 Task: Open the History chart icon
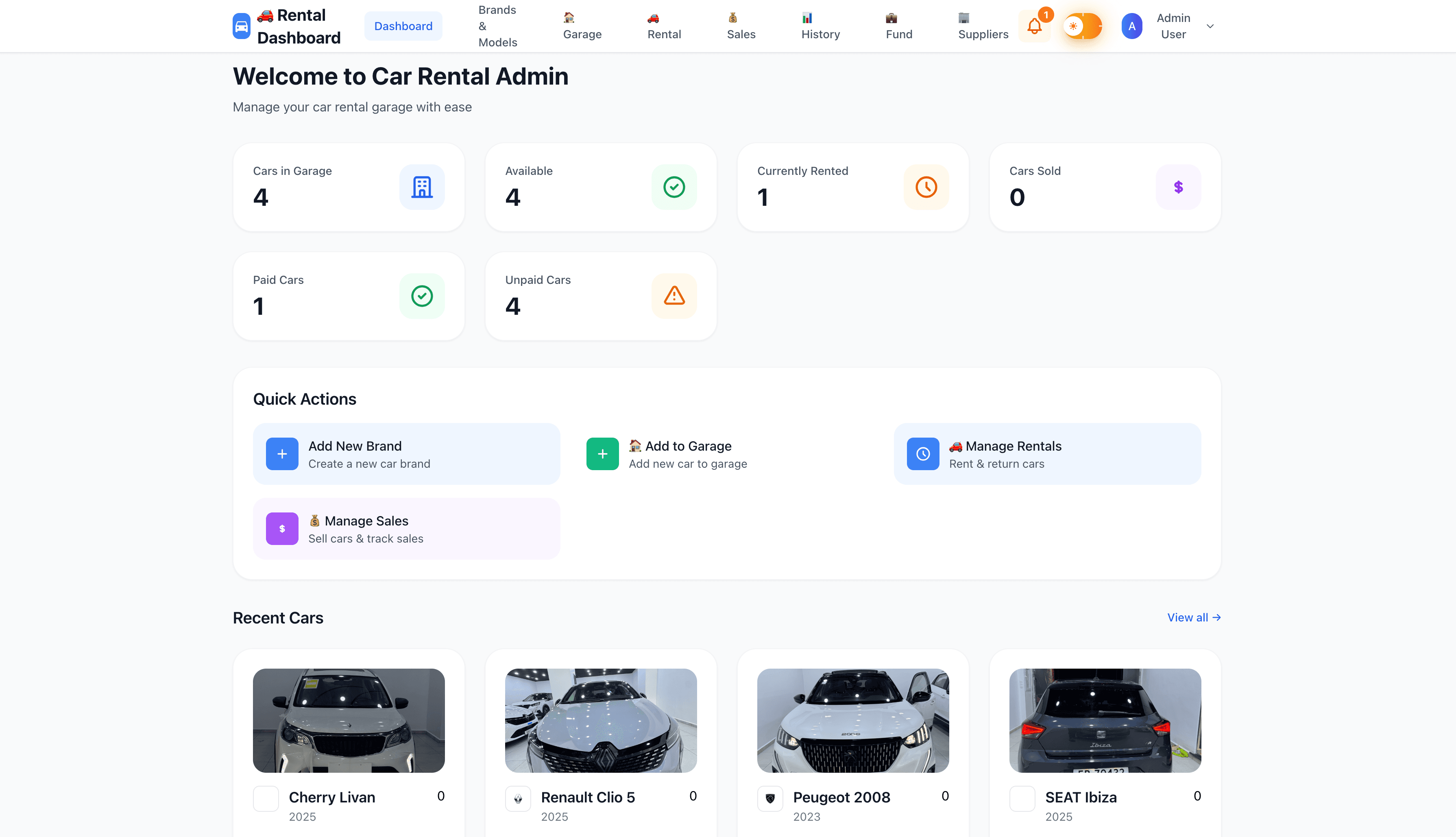[807, 18]
